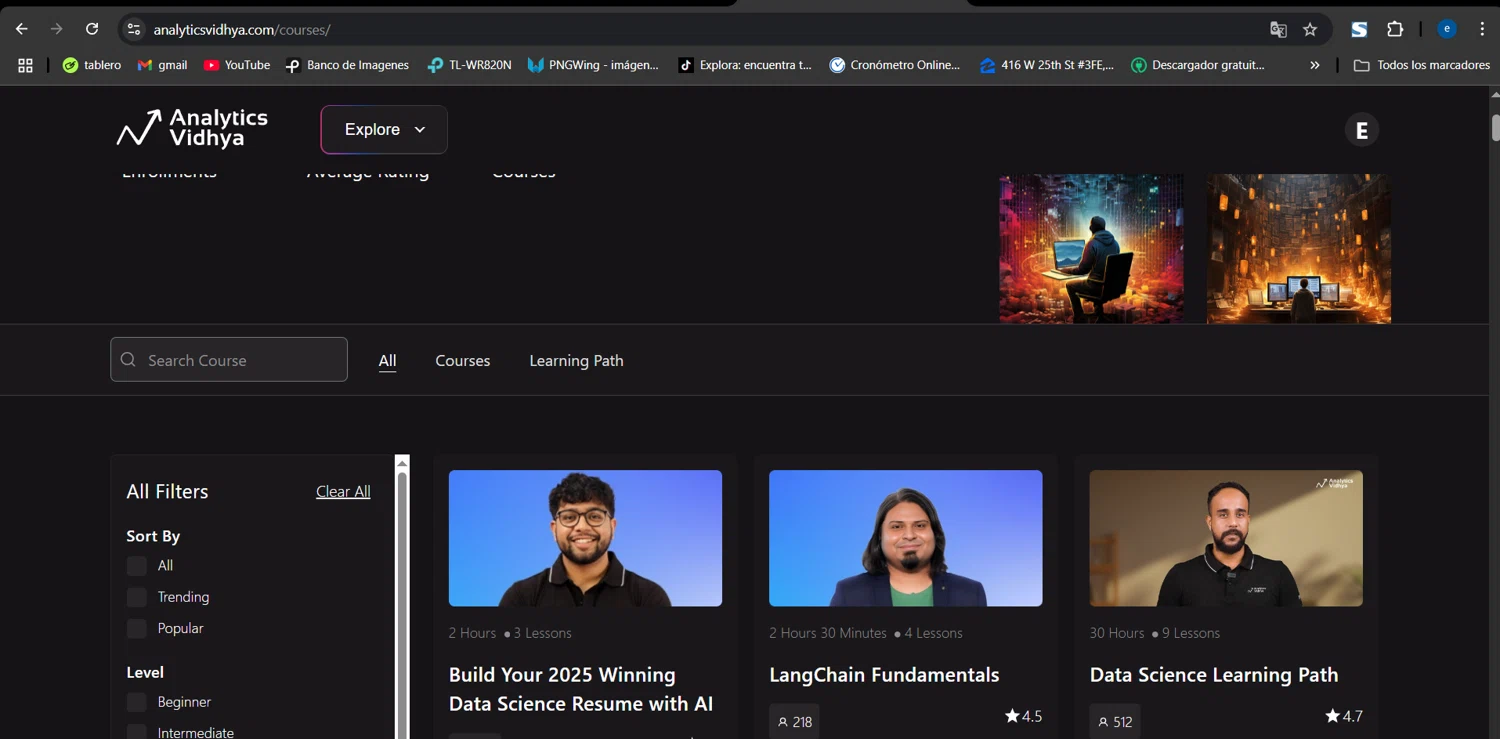Click the resume course instructor thumbnail
Screen dimensions: 1500x739
(x=585, y=538)
